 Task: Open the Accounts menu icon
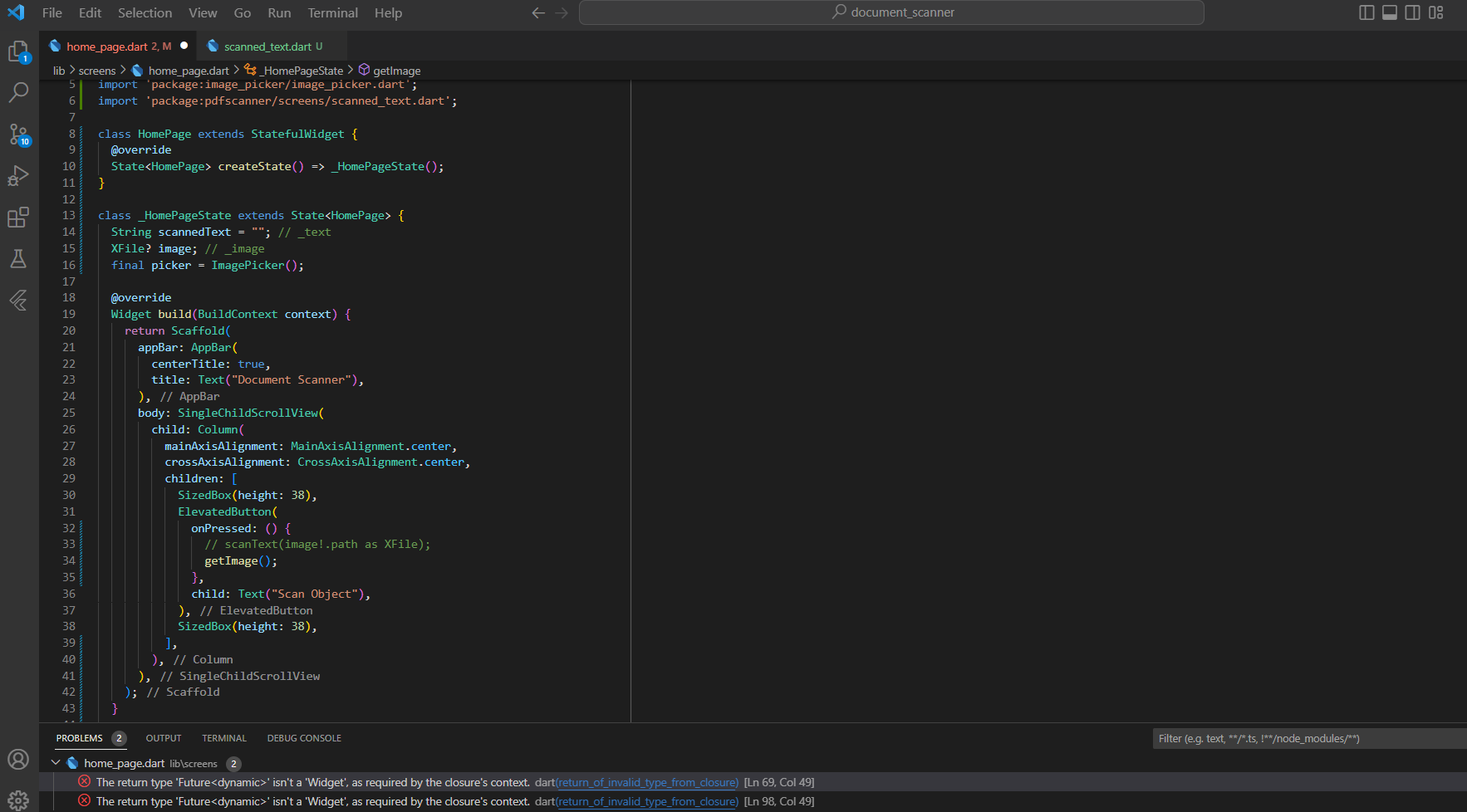(18, 760)
